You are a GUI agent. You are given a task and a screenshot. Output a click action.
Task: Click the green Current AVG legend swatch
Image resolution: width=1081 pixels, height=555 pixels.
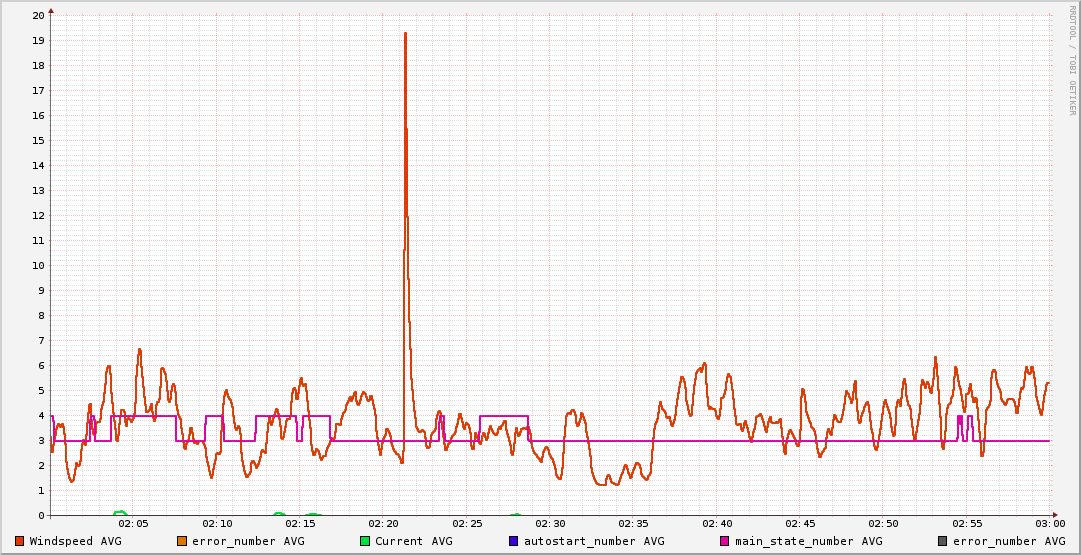tap(365, 541)
